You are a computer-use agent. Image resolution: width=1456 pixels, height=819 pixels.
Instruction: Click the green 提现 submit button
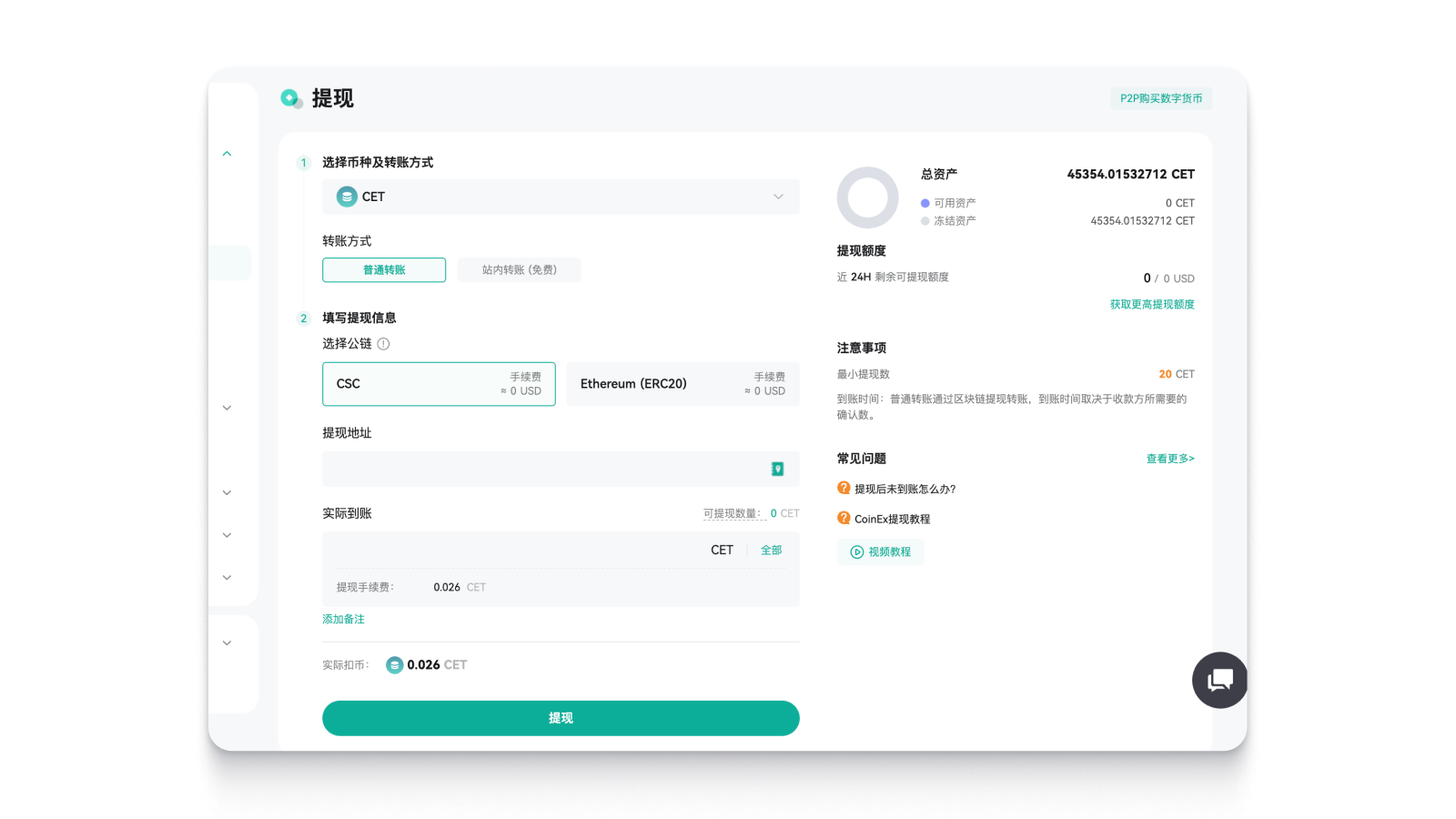tap(561, 718)
